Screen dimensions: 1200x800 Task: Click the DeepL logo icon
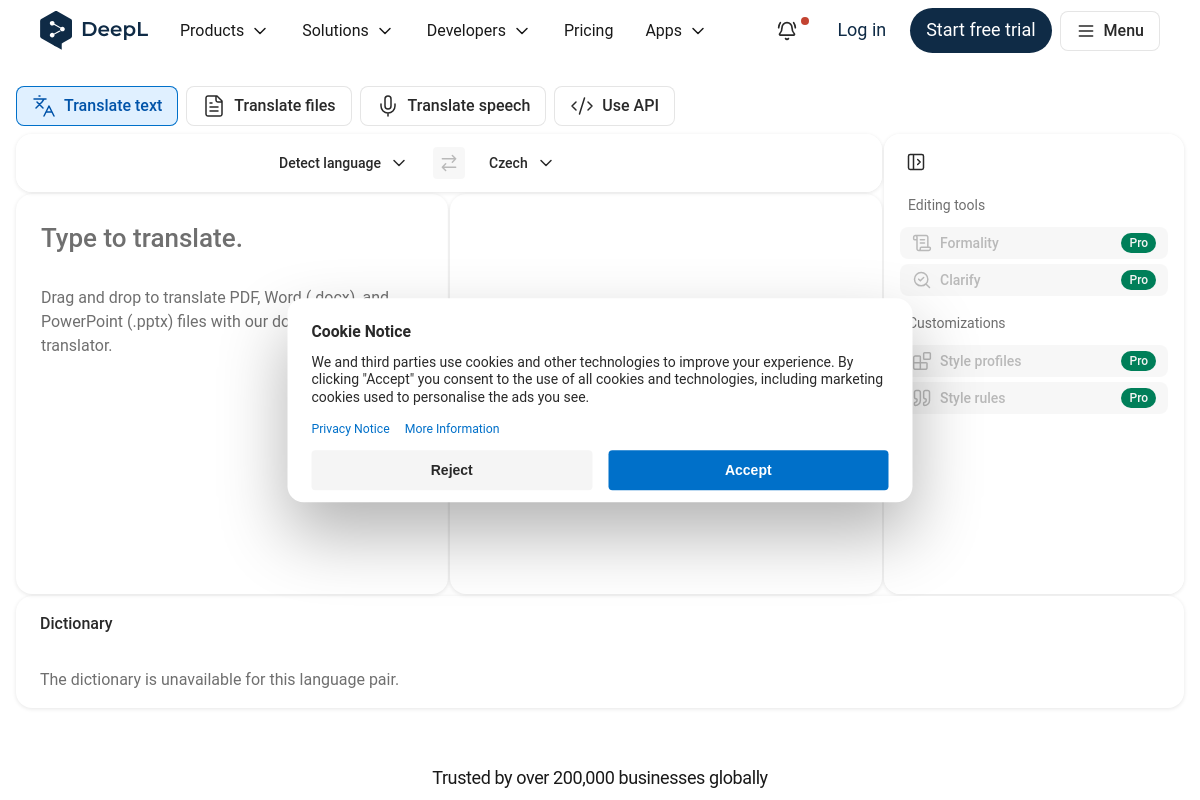[56, 30]
